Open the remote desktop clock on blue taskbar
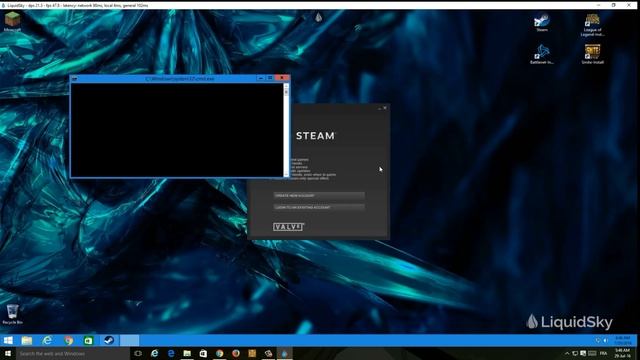Image resolution: width=640 pixels, height=360 pixels. (622, 340)
